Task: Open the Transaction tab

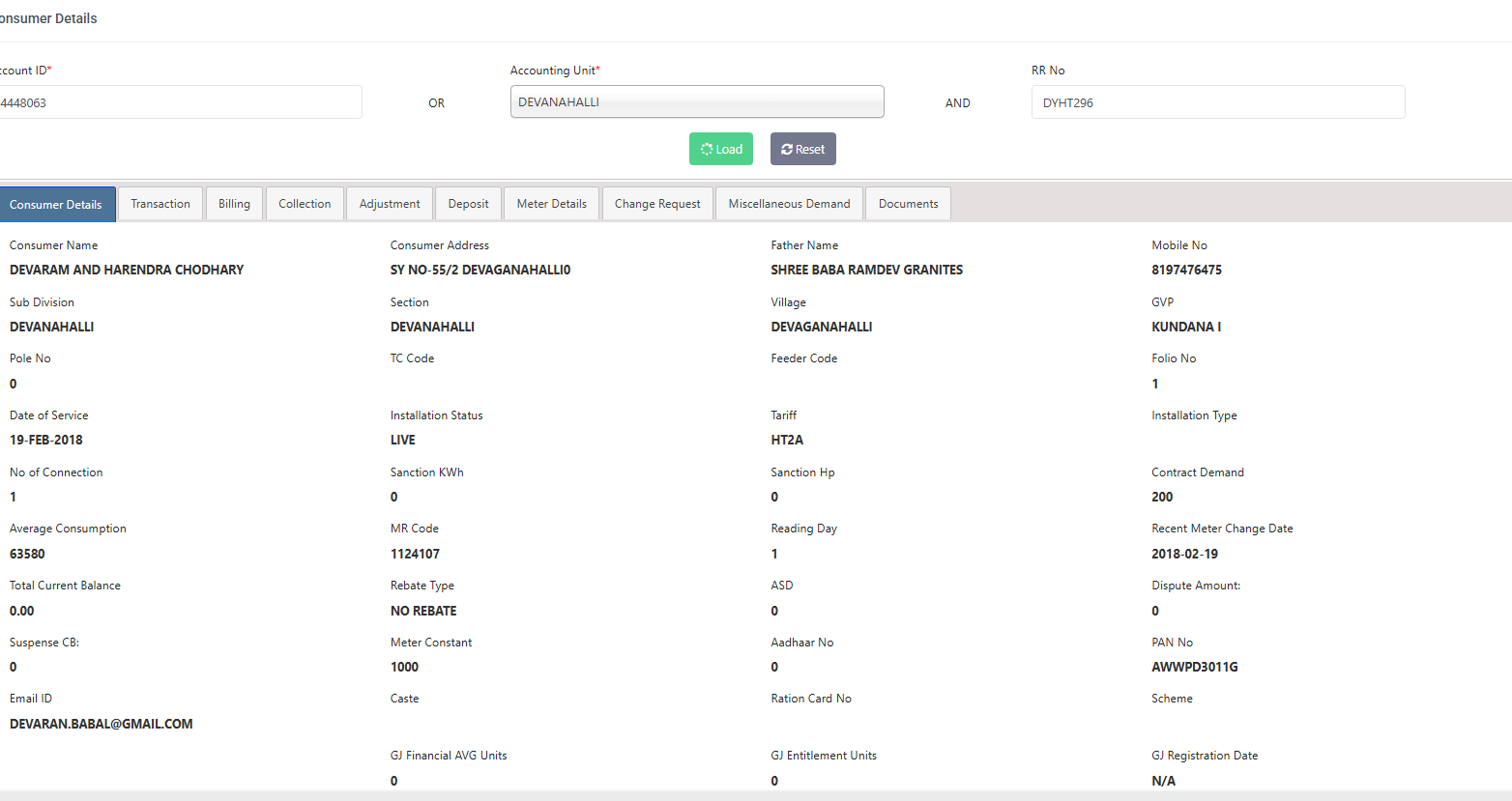Action: tap(160, 204)
